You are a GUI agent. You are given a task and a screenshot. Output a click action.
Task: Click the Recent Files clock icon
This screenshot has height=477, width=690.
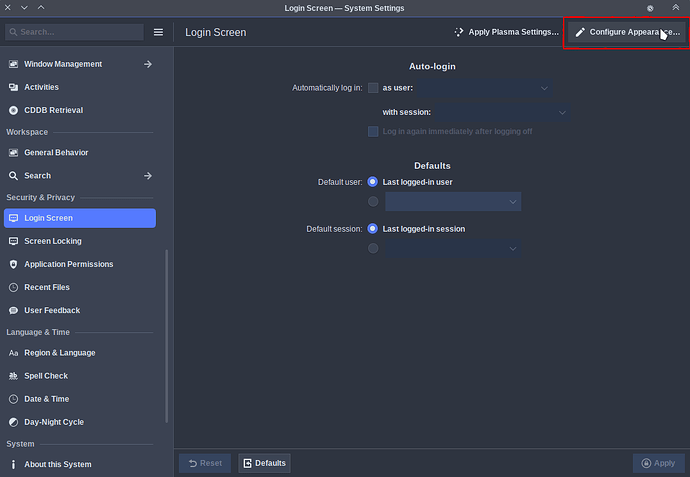coord(14,287)
